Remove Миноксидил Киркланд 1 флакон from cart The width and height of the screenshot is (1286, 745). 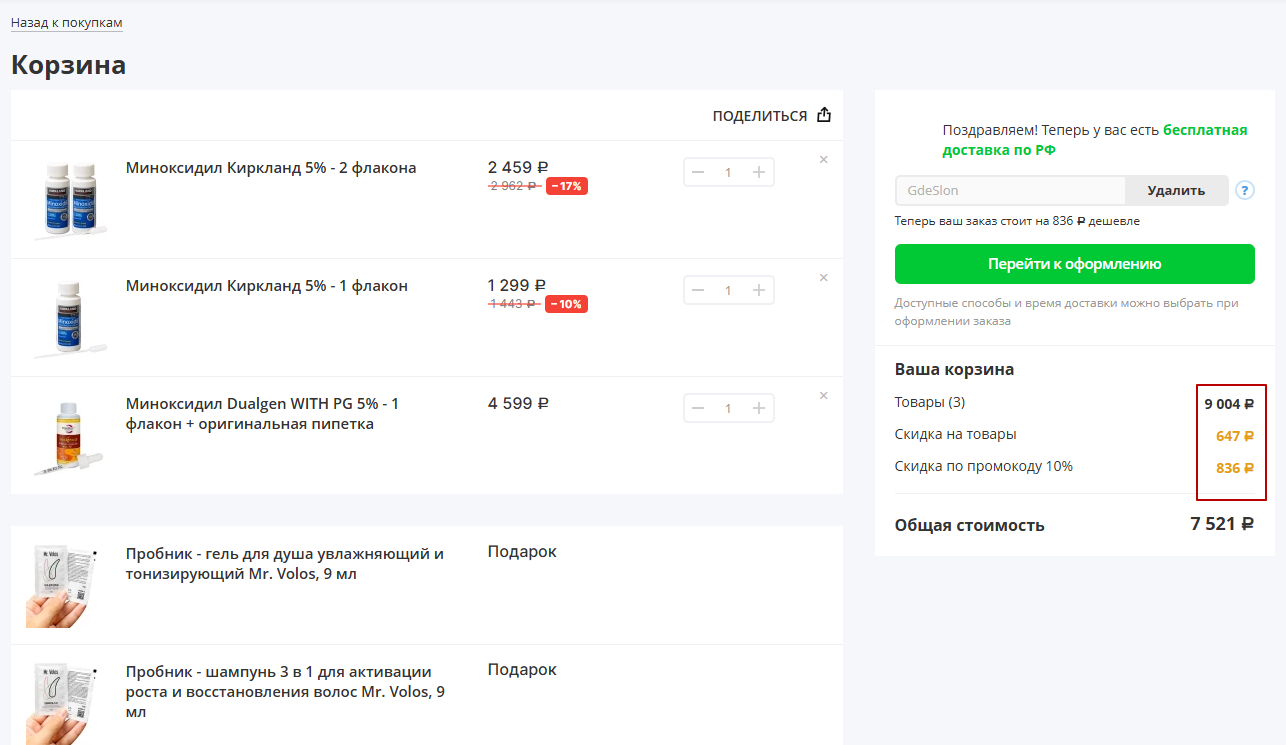tap(824, 278)
